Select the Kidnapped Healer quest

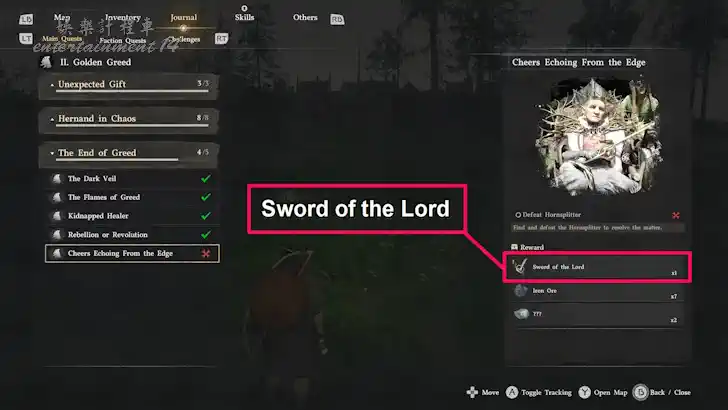coord(132,216)
